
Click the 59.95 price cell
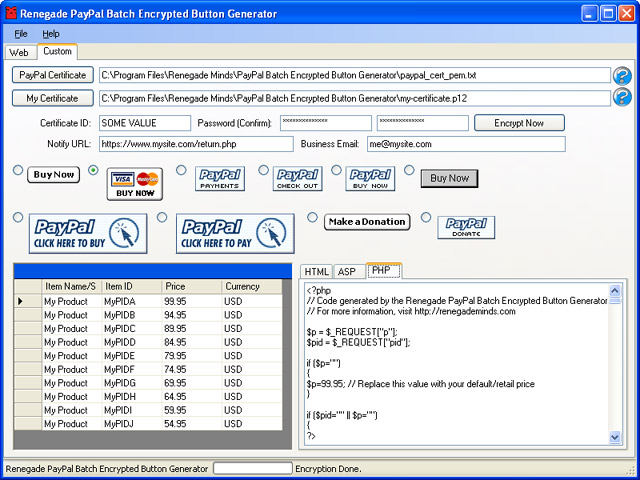192,410
